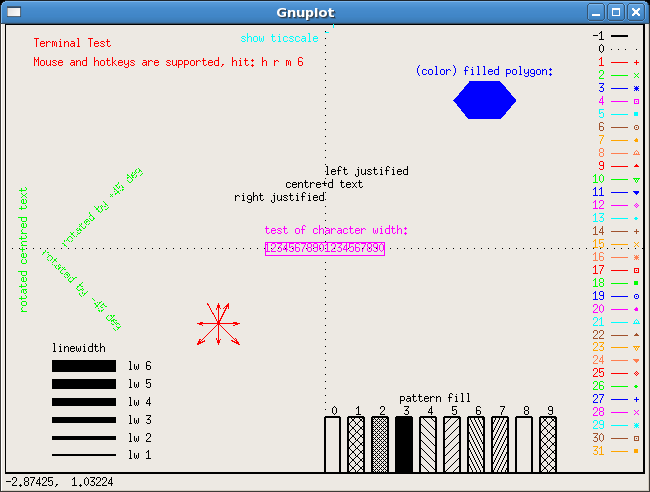Click the green inverted triangle of linetype 10
The height and width of the screenshot is (492, 650).
coord(636,180)
